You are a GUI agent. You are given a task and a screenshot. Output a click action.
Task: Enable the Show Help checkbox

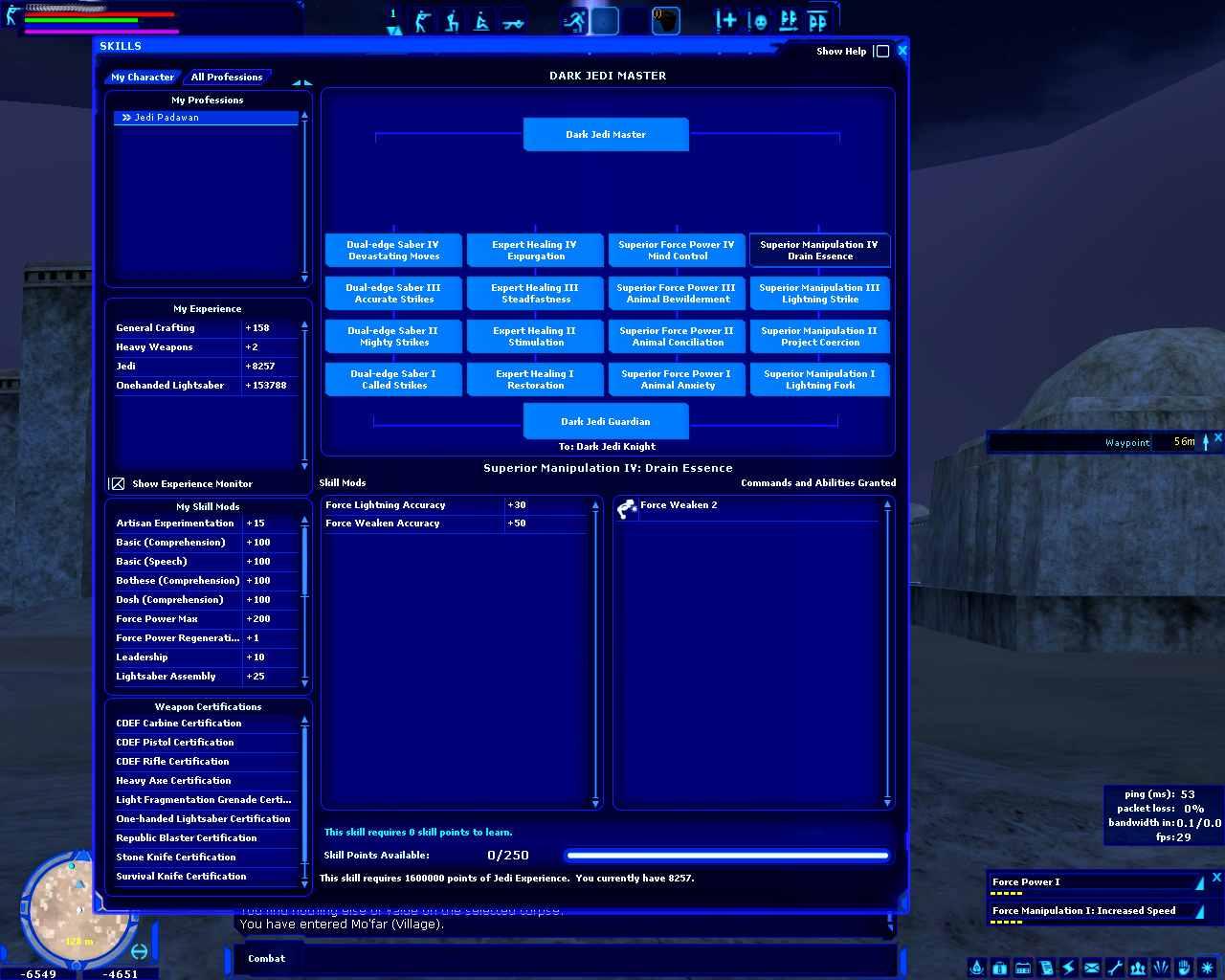pos(882,52)
